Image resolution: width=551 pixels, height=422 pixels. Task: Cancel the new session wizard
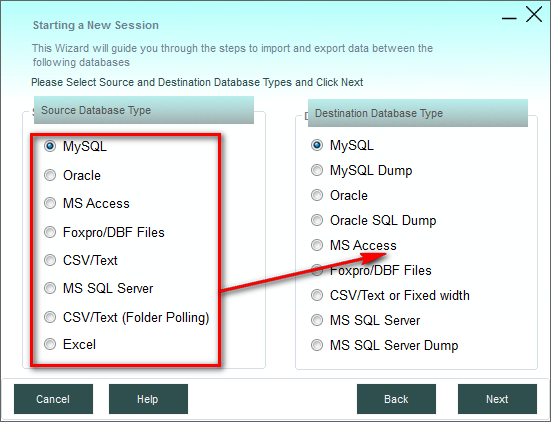[x=53, y=399]
